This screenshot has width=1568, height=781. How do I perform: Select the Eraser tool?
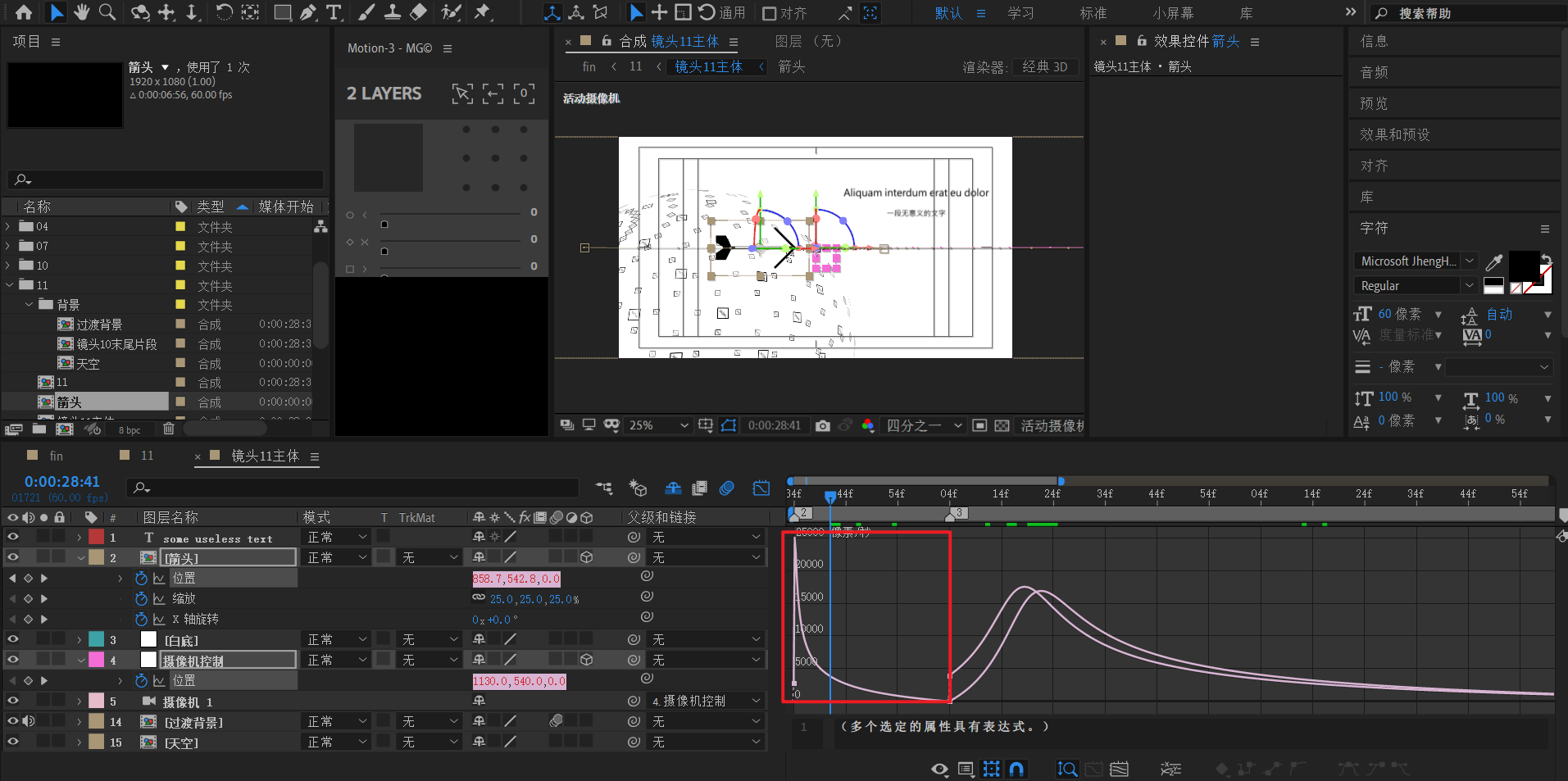click(419, 12)
